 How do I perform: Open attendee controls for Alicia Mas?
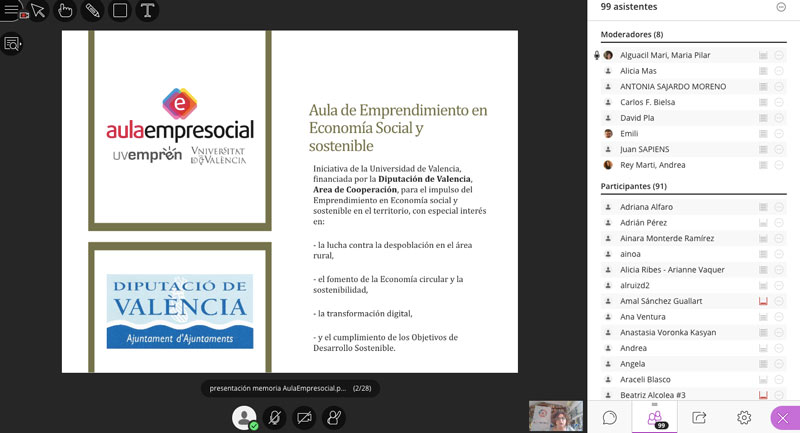(779, 71)
